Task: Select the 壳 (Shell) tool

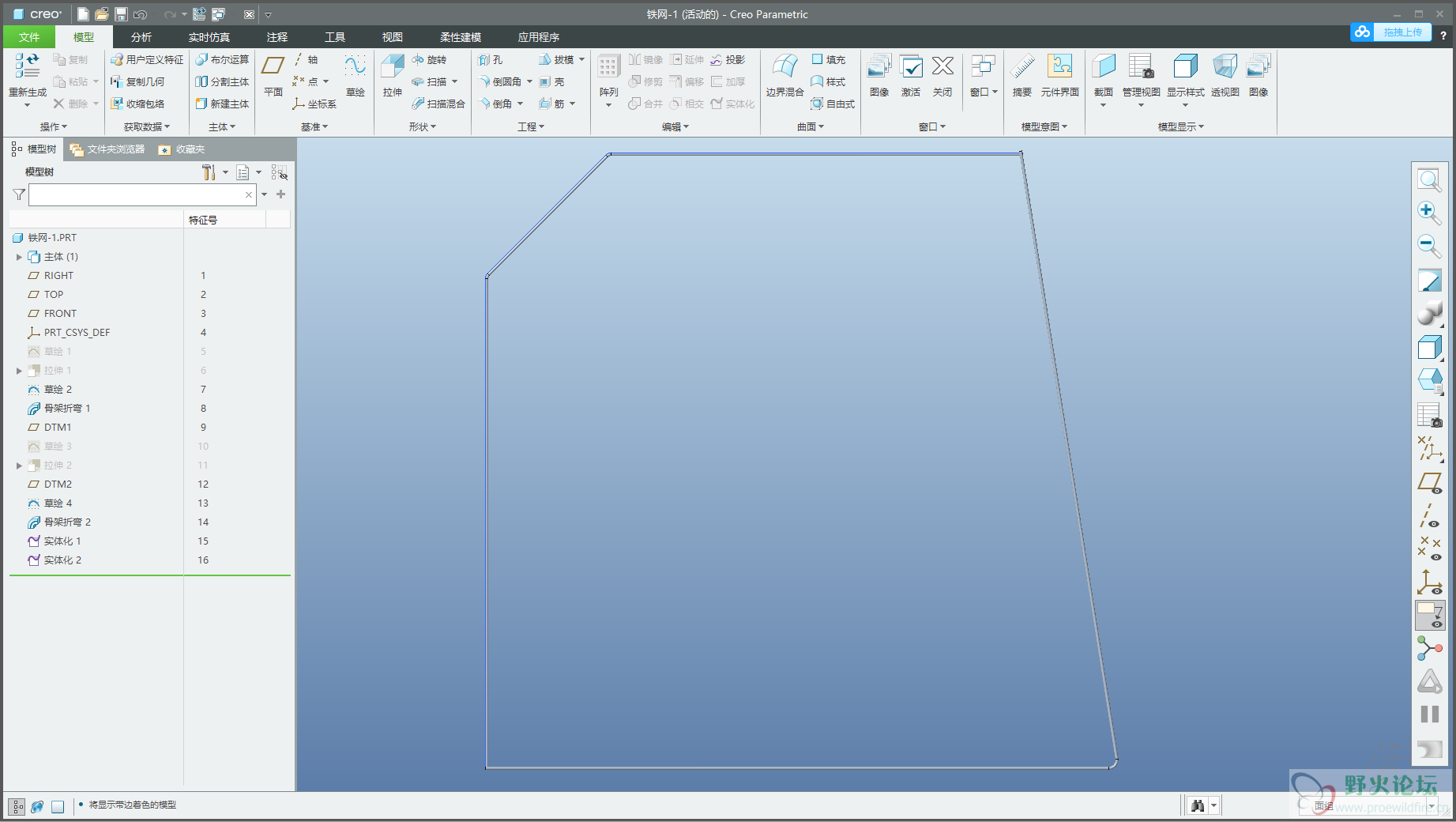Action: coord(552,81)
